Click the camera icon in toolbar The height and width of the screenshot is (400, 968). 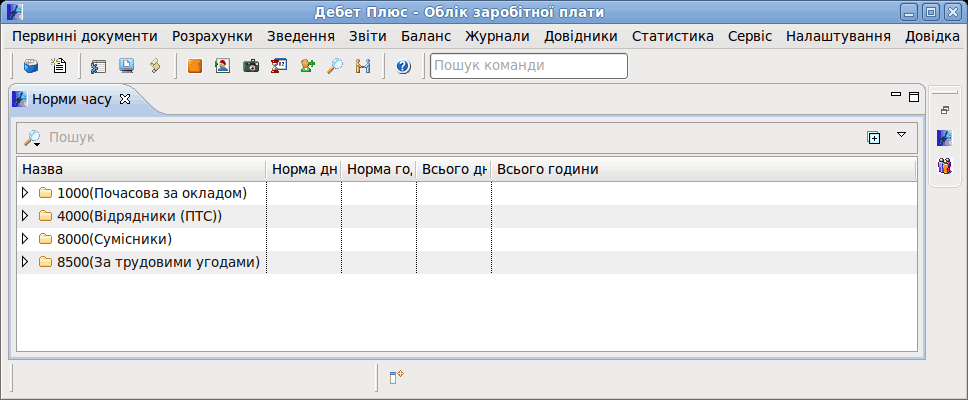(251, 66)
